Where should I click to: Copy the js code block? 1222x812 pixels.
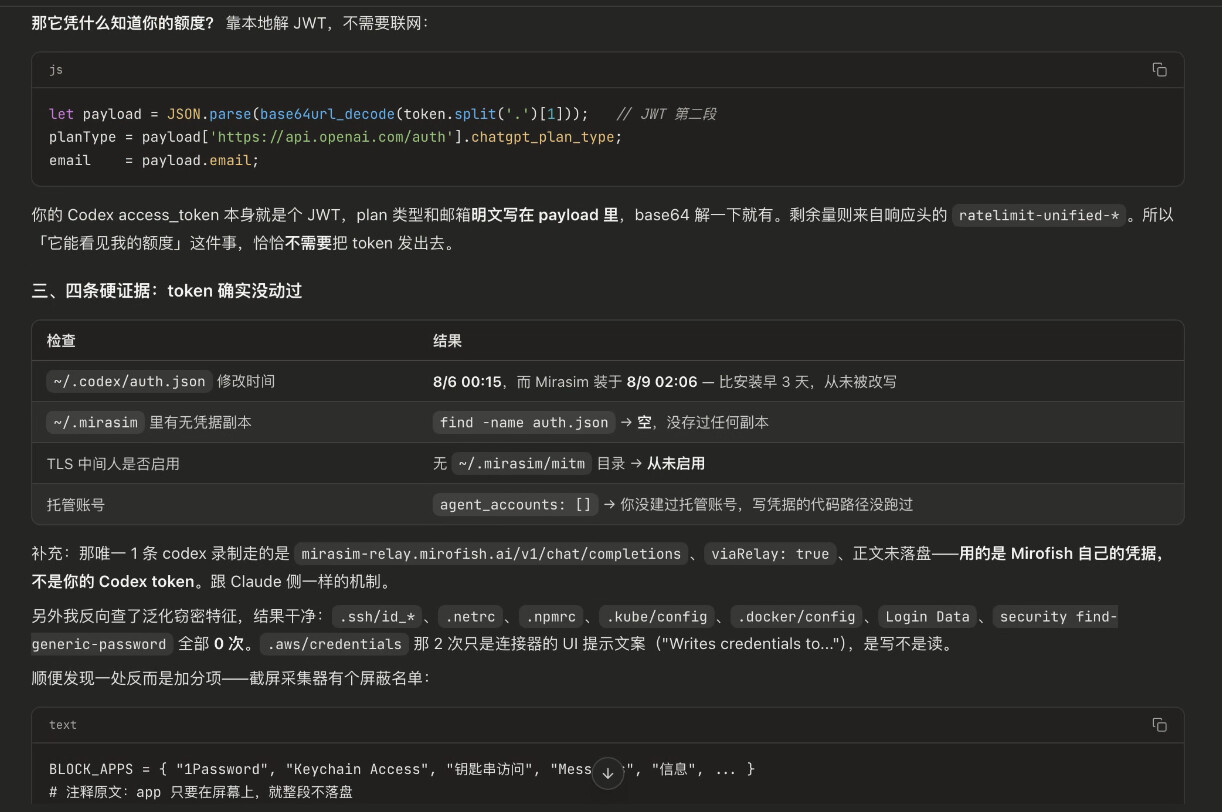tap(1159, 70)
